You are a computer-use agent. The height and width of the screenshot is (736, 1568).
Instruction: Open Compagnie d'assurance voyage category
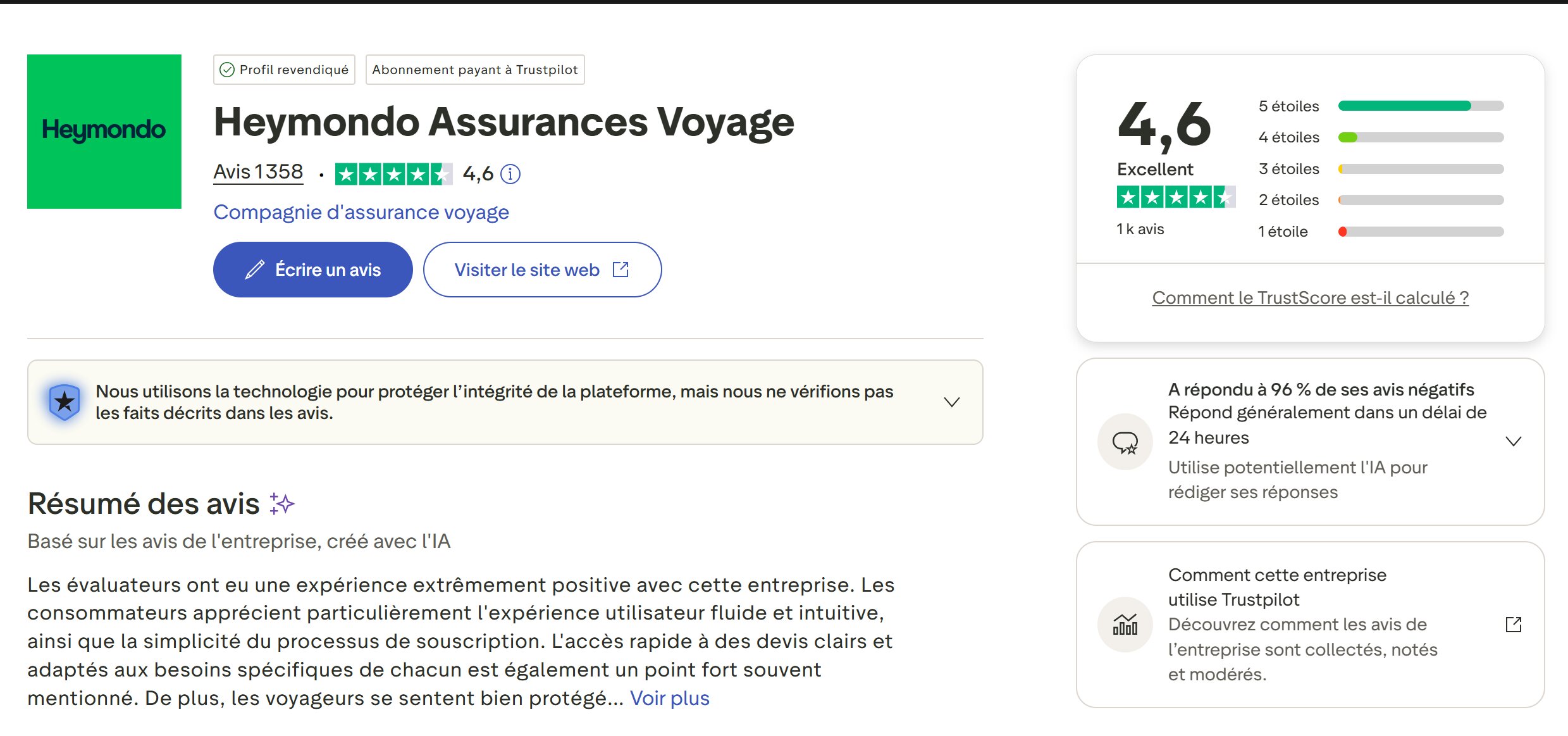[x=361, y=212]
